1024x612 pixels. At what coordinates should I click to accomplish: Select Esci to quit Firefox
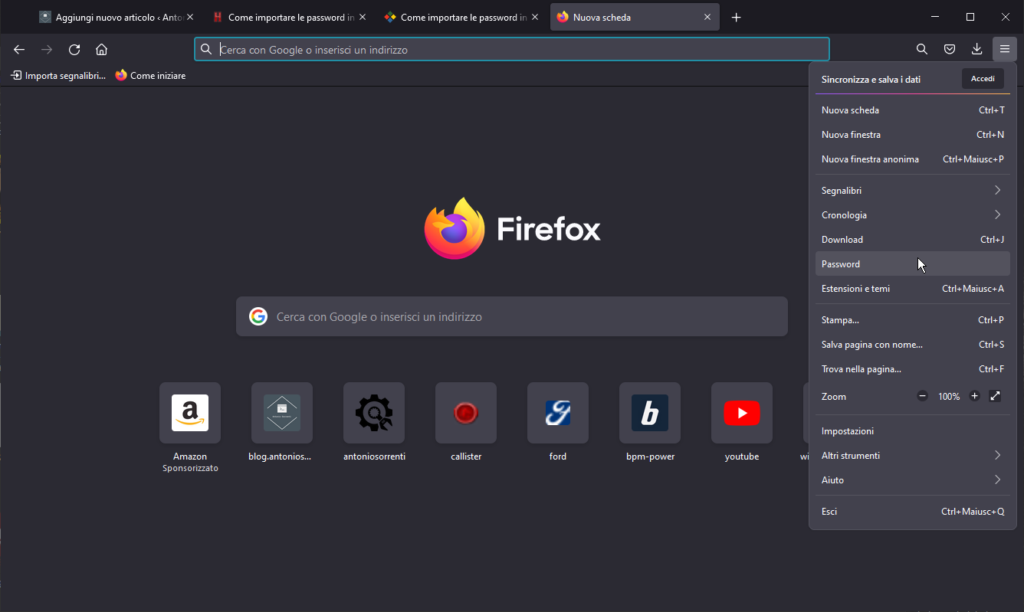tap(912, 511)
